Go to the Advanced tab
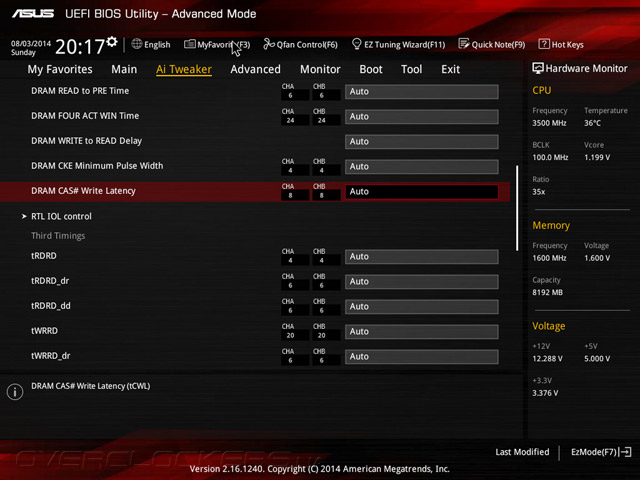Screen dimensions: 640x480 coord(255,69)
